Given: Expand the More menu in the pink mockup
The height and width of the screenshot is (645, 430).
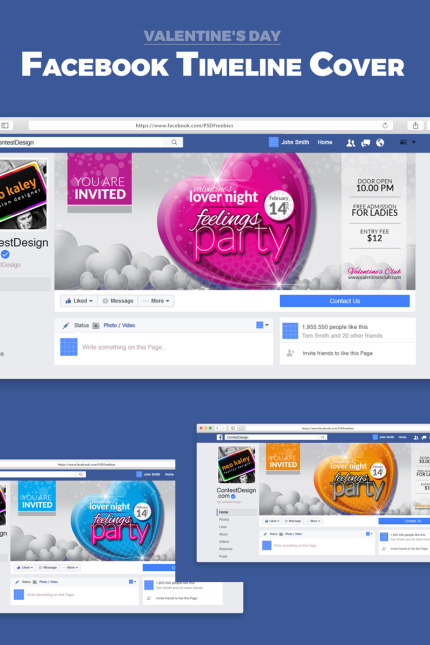Looking at the screenshot, I should 156,301.
